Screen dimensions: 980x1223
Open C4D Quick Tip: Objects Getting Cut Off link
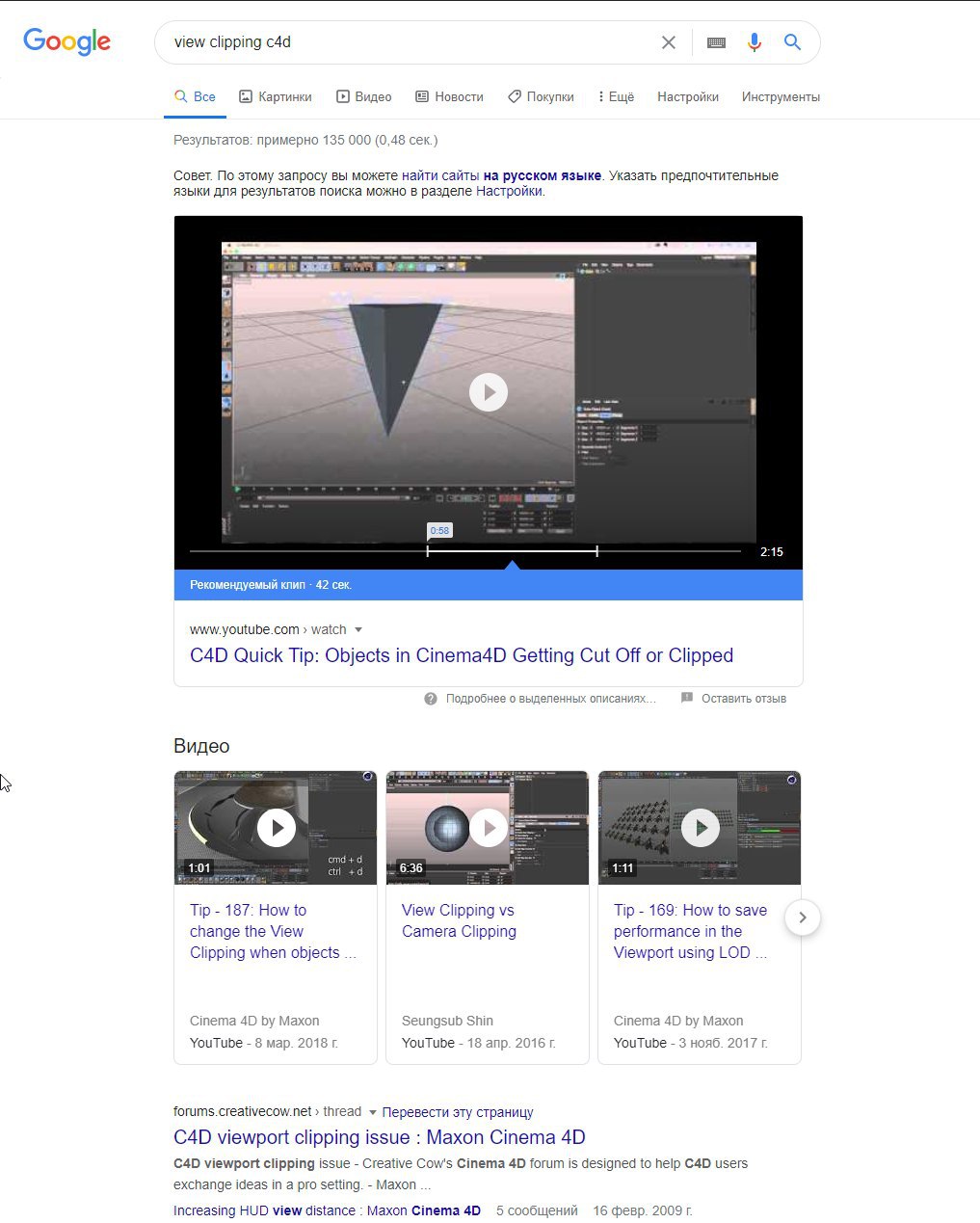462,655
